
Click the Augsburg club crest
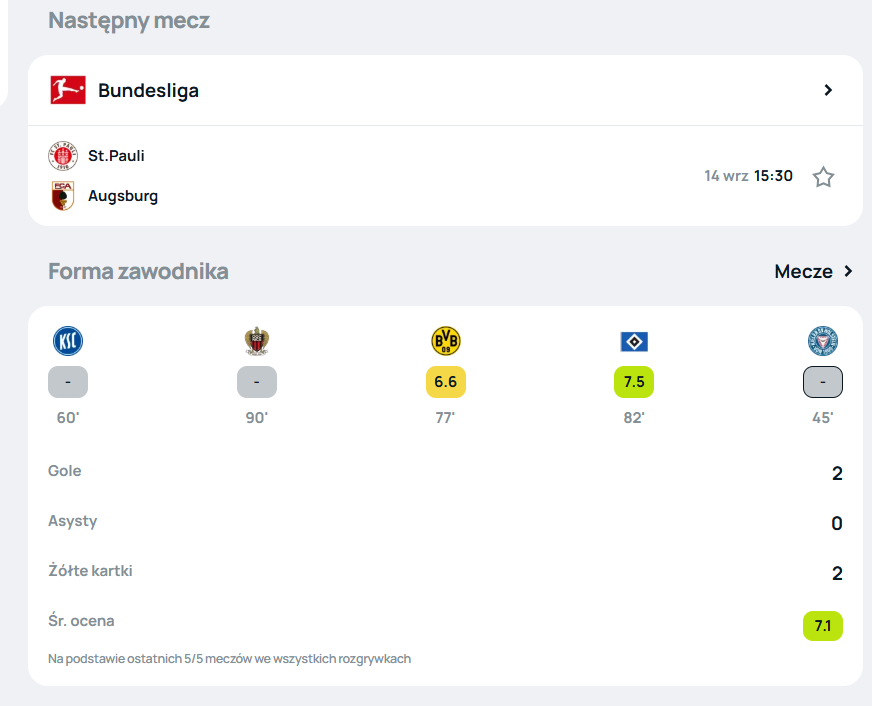(63, 196)
